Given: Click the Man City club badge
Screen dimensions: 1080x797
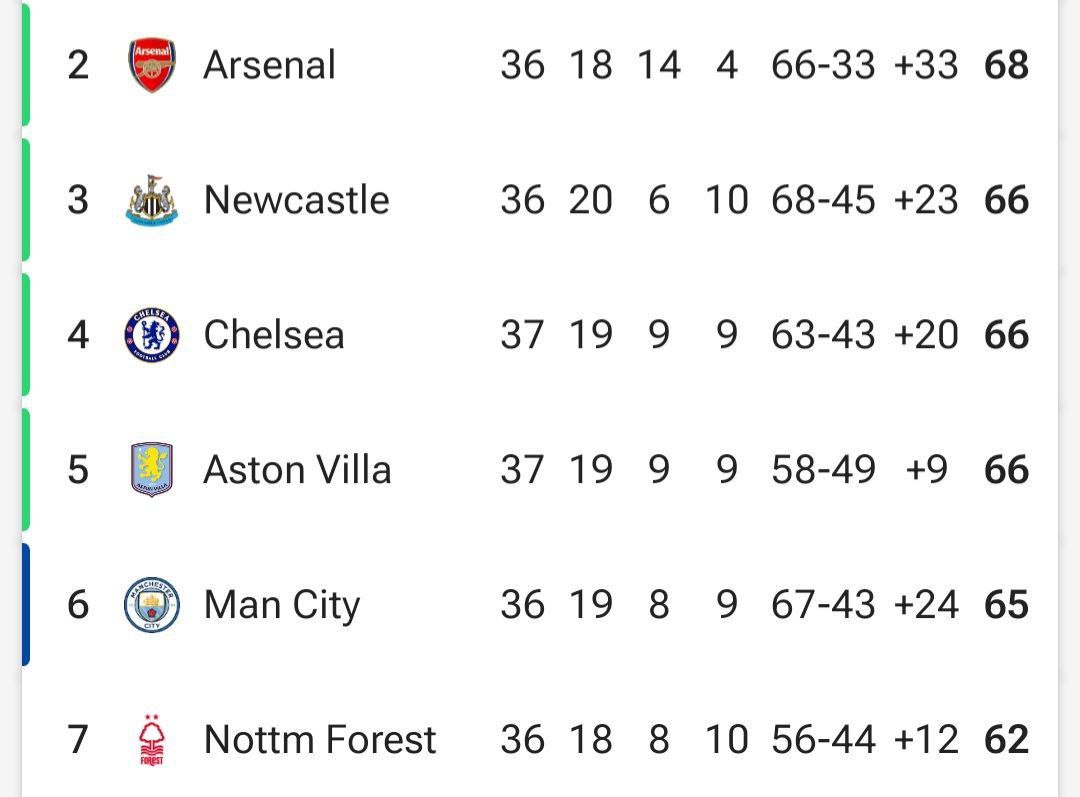Looking at the screenshot, I should click(x=152, y=605).
